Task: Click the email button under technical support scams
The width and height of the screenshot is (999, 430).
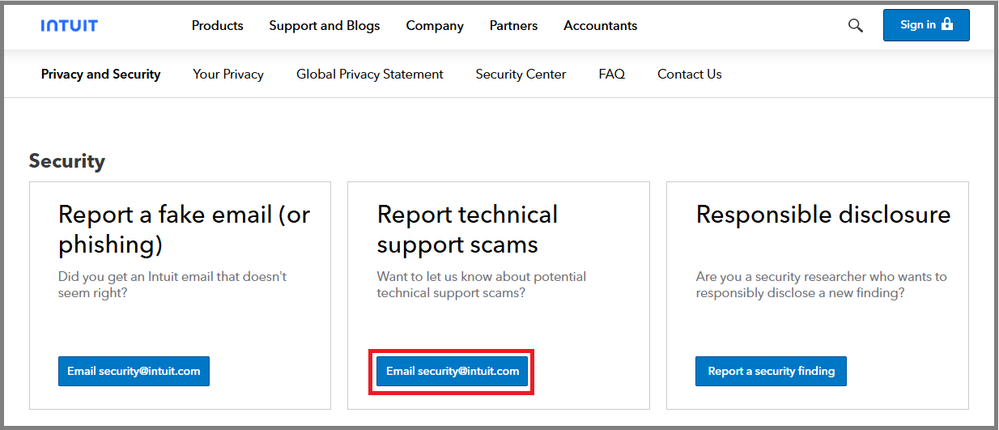Action: (x=452, y=371)
